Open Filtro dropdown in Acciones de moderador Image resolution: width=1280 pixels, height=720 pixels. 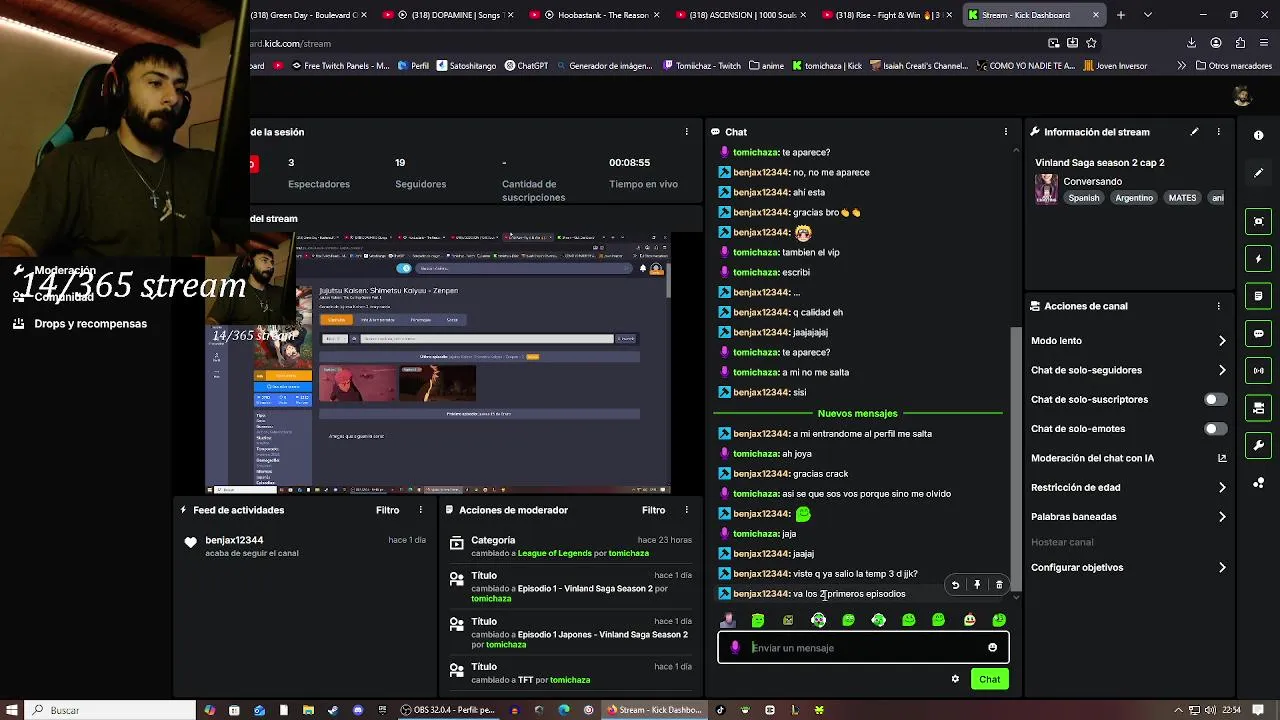(x=653, y=510)
